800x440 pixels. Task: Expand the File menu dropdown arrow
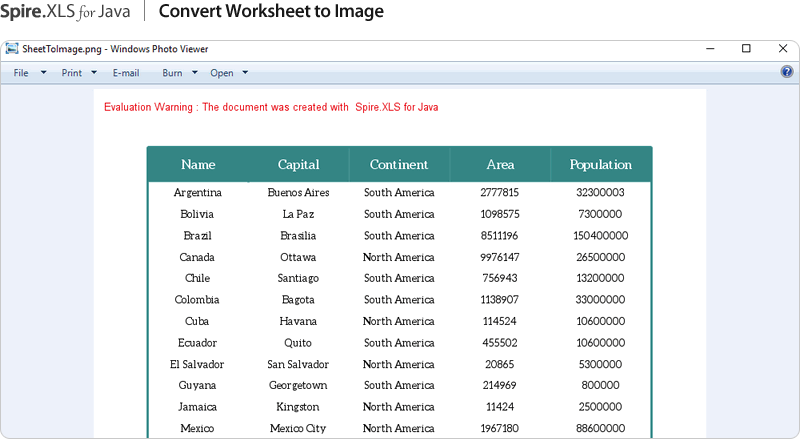coord(43,73)
